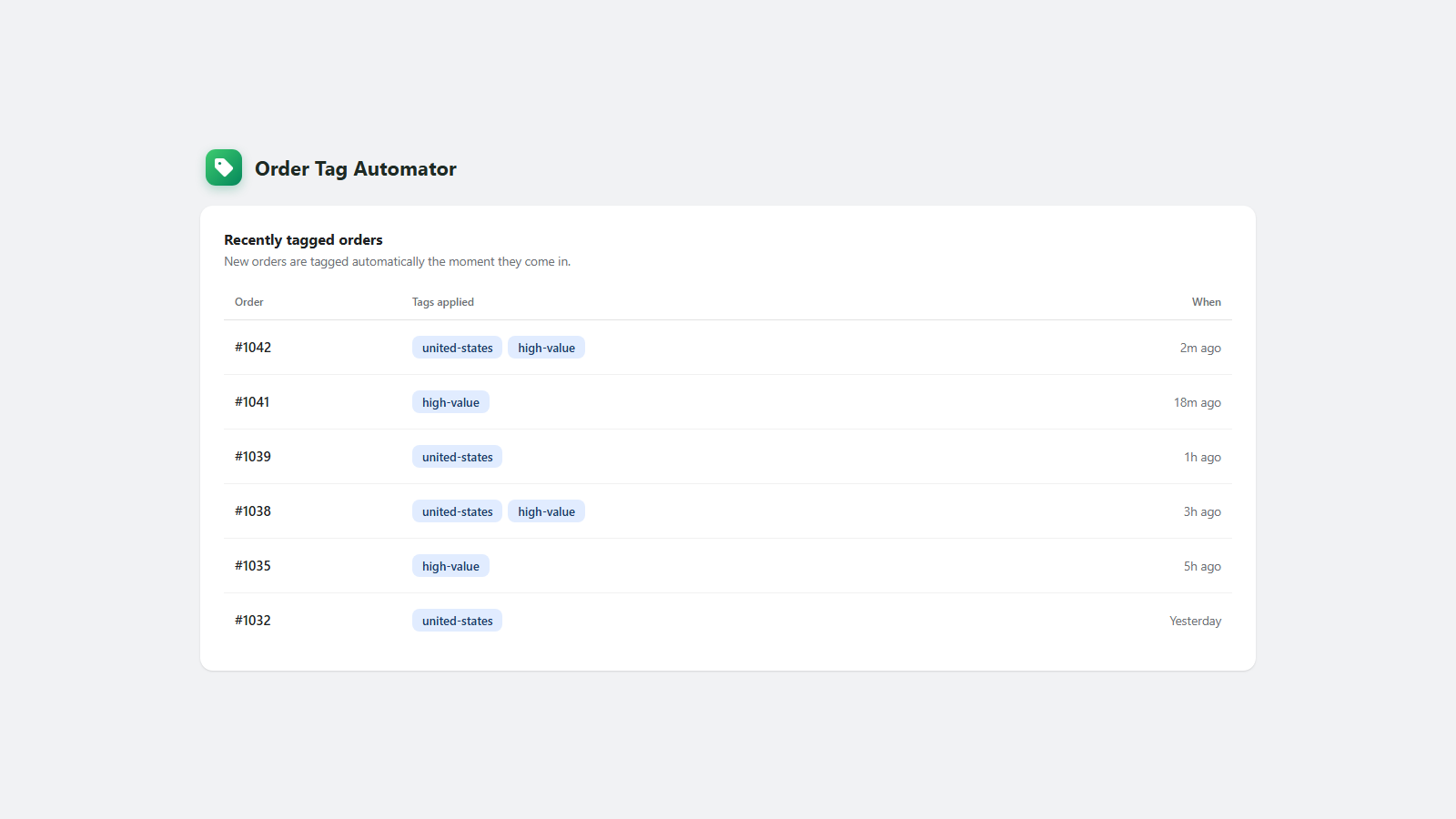Screen dimensions: 1456x819
Task: Click high-value tag on order #1042
Action: tap(547, 348)
